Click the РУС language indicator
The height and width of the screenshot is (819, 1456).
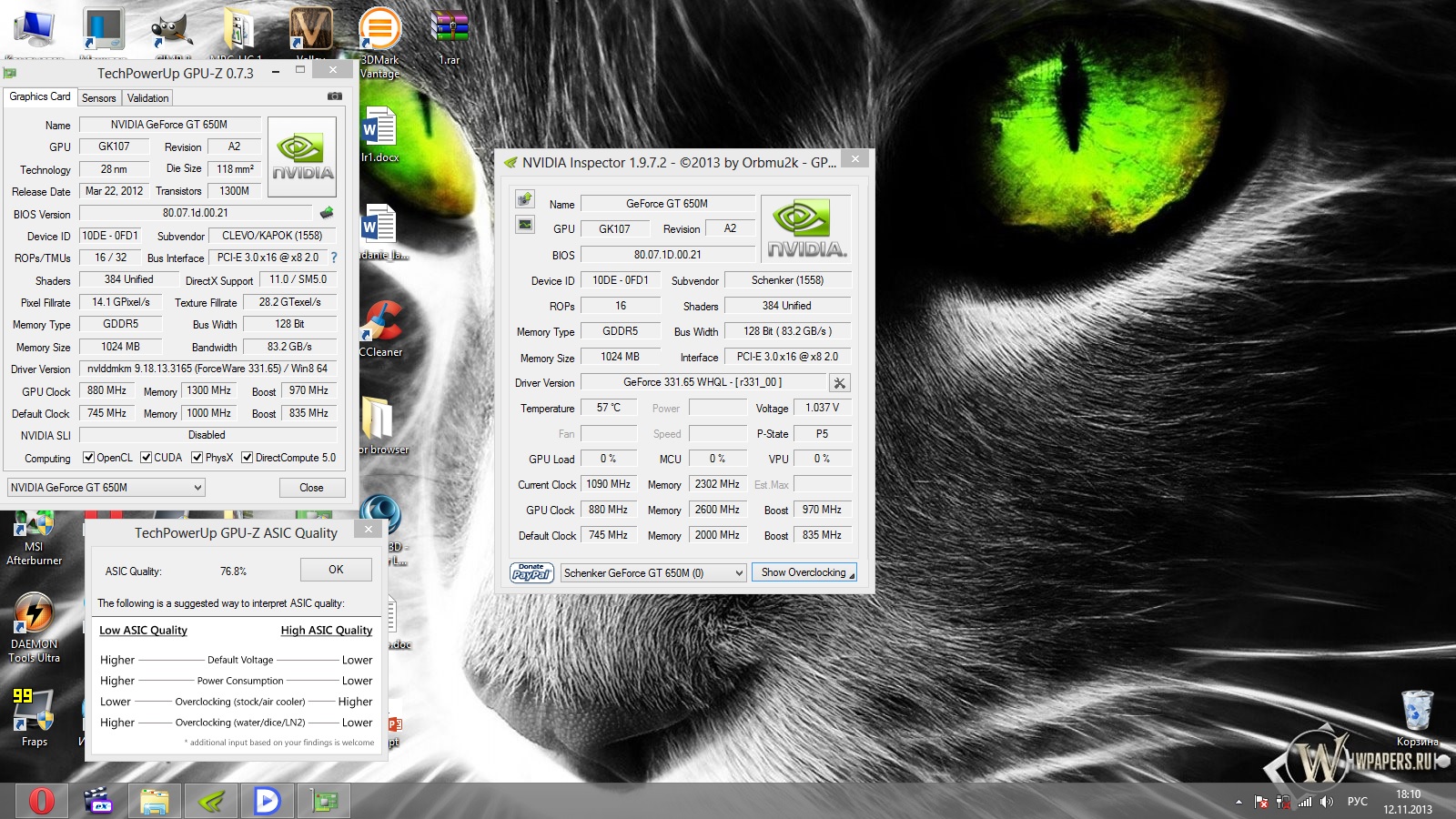[x=1357, y=802]
